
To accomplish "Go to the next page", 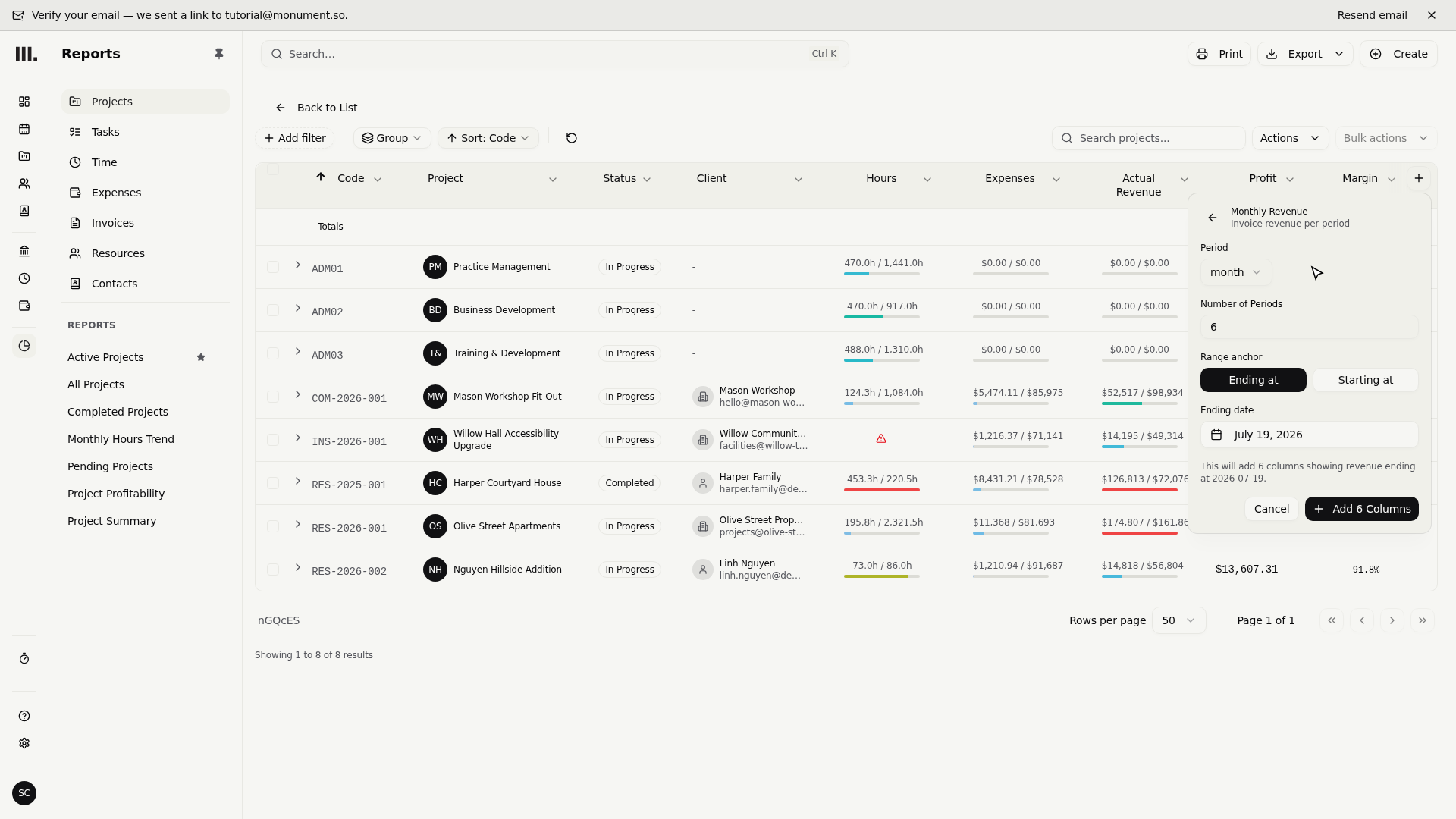I will tap(1392, 620).
